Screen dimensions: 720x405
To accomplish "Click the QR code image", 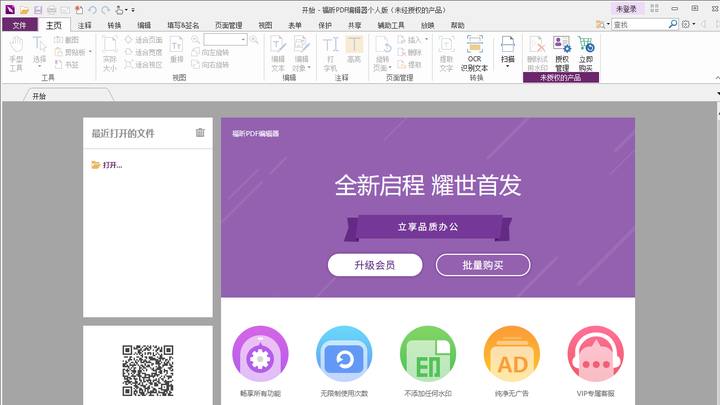I will click(148, 370).
